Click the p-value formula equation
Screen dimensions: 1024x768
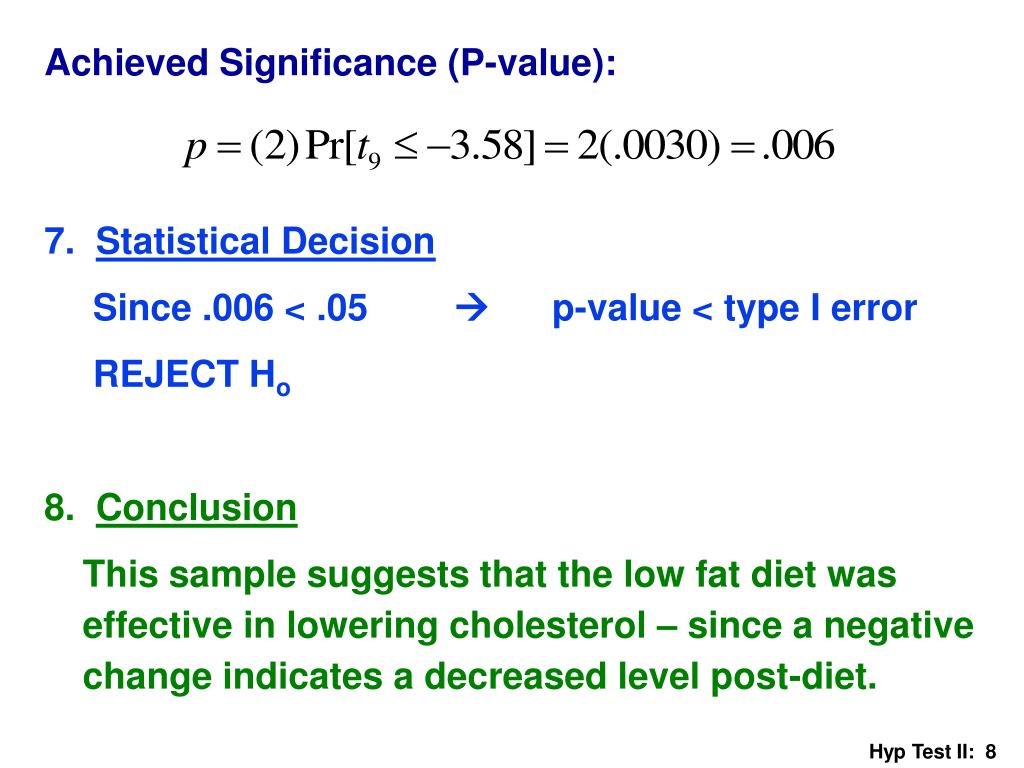tap(509, 146)
